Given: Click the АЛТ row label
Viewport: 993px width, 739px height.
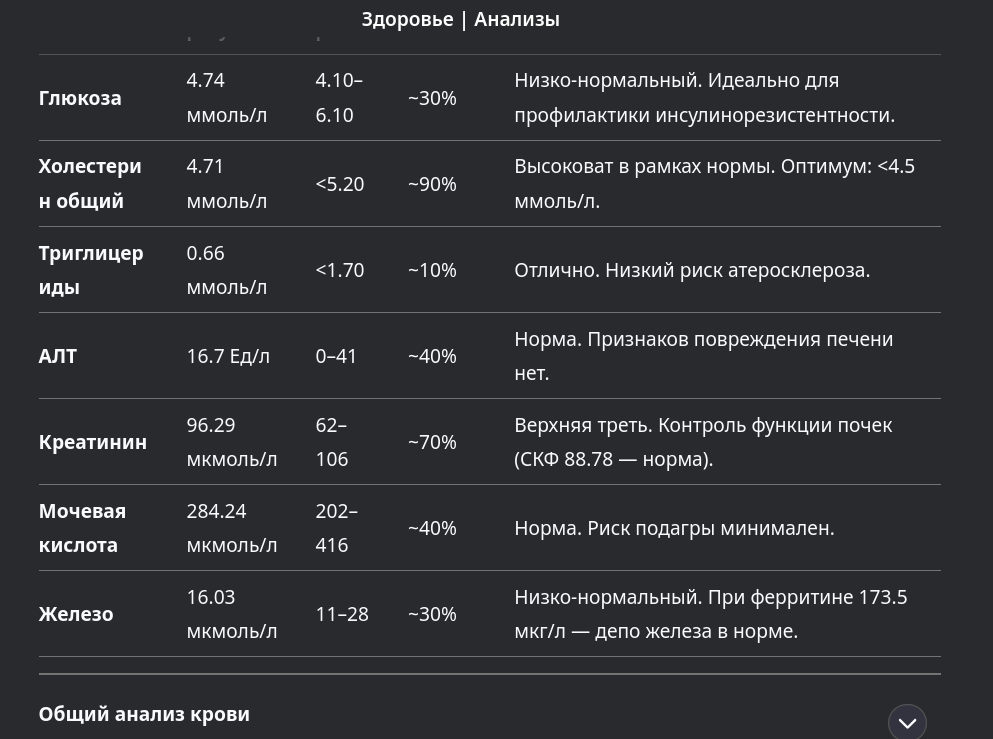Looking at the screenshot, I should 58,356.
